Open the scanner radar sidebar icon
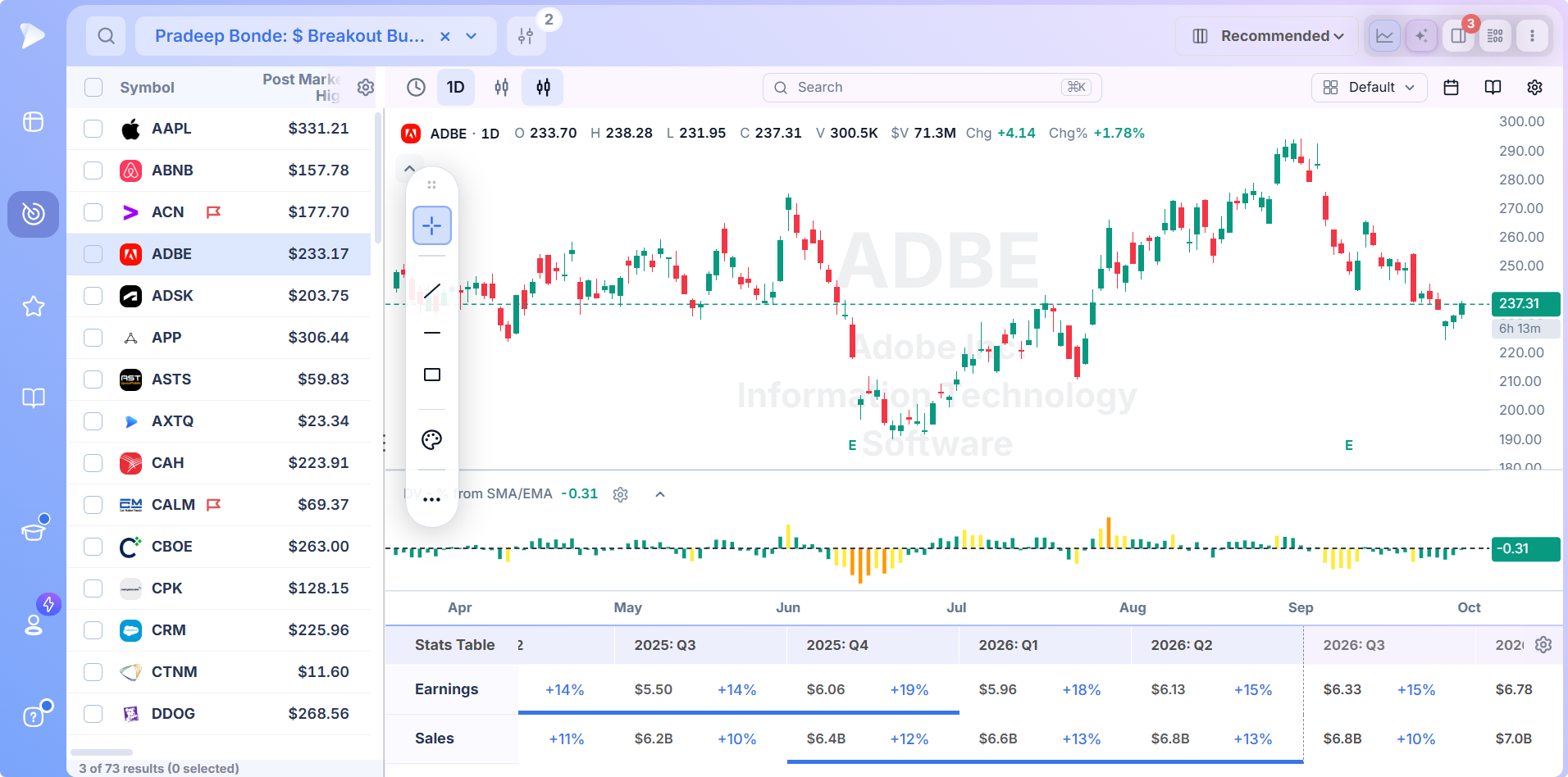 pos(34,214)
